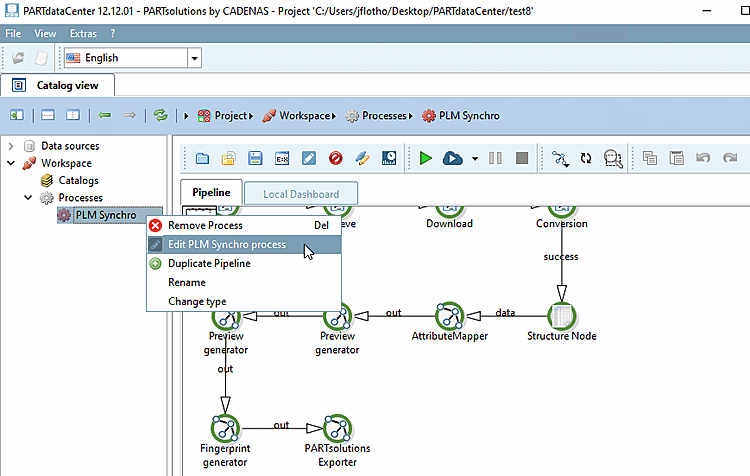This screenshot has width=750, height=476.
Task: Open the dark blue chart clock icon
Action: [389, 158]
